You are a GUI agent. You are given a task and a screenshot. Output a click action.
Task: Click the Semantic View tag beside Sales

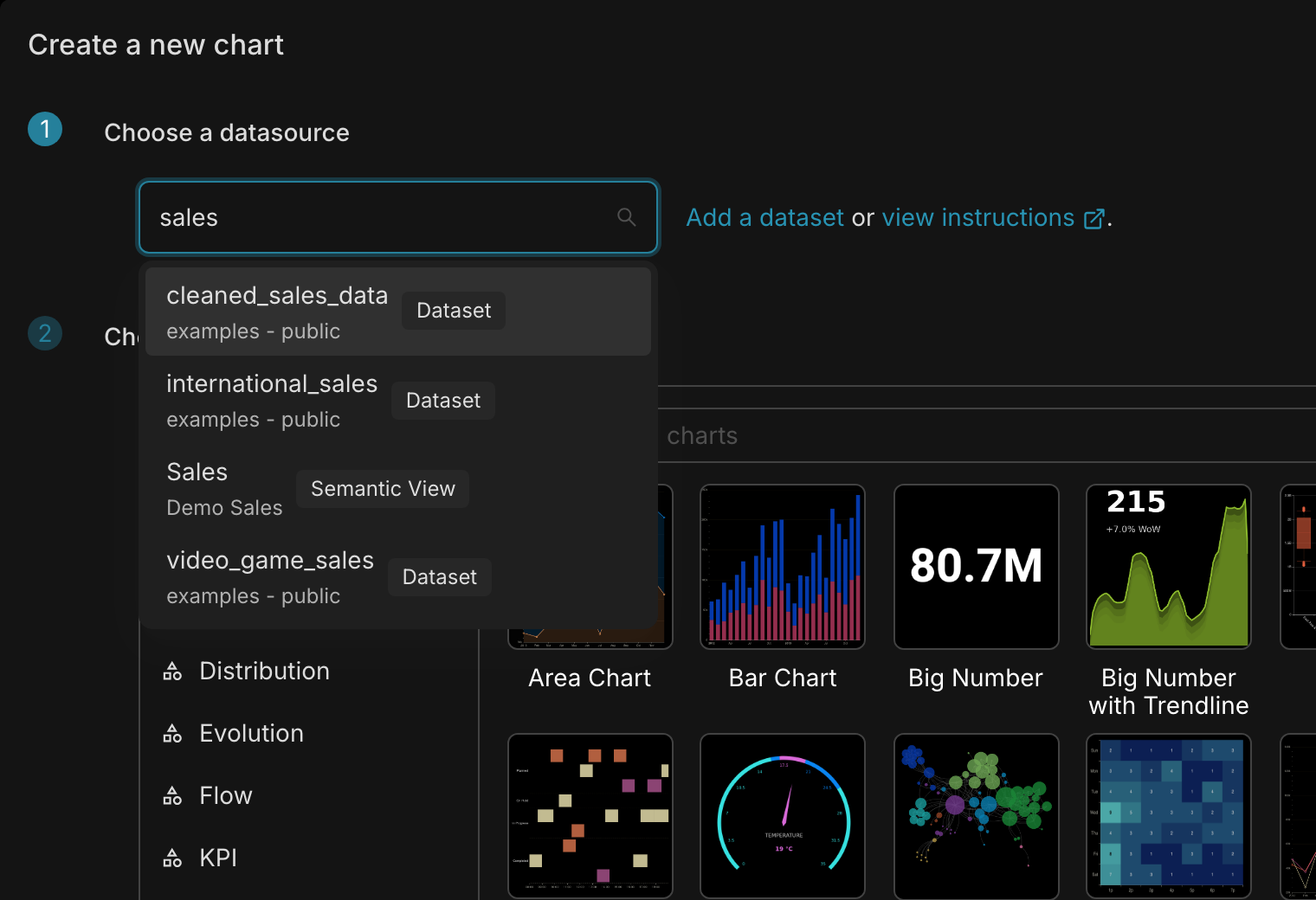(383, 489)
